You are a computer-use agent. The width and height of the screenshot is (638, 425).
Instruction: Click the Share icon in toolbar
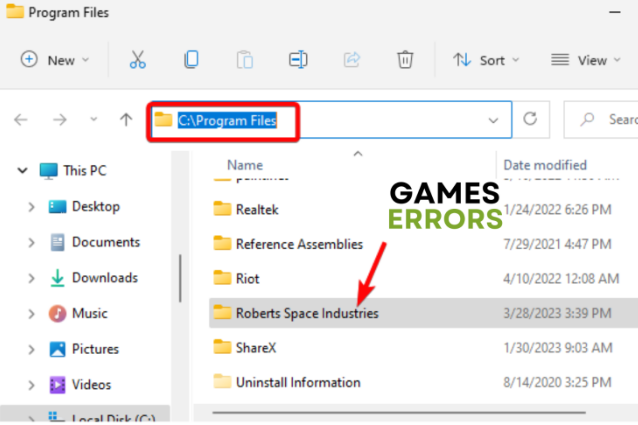(x=351, y=60)
